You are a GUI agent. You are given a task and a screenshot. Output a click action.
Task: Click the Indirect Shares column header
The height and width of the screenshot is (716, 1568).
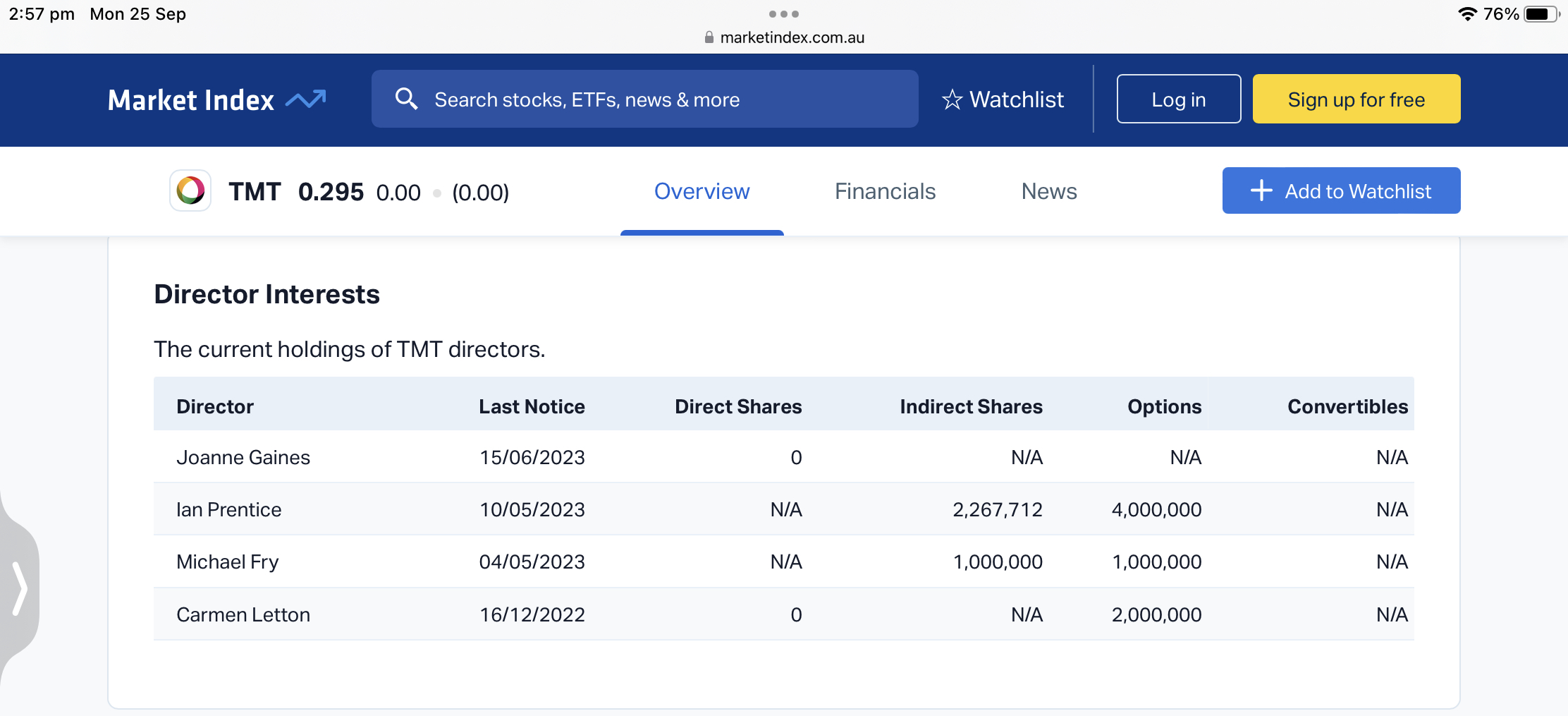pos(971,406)
